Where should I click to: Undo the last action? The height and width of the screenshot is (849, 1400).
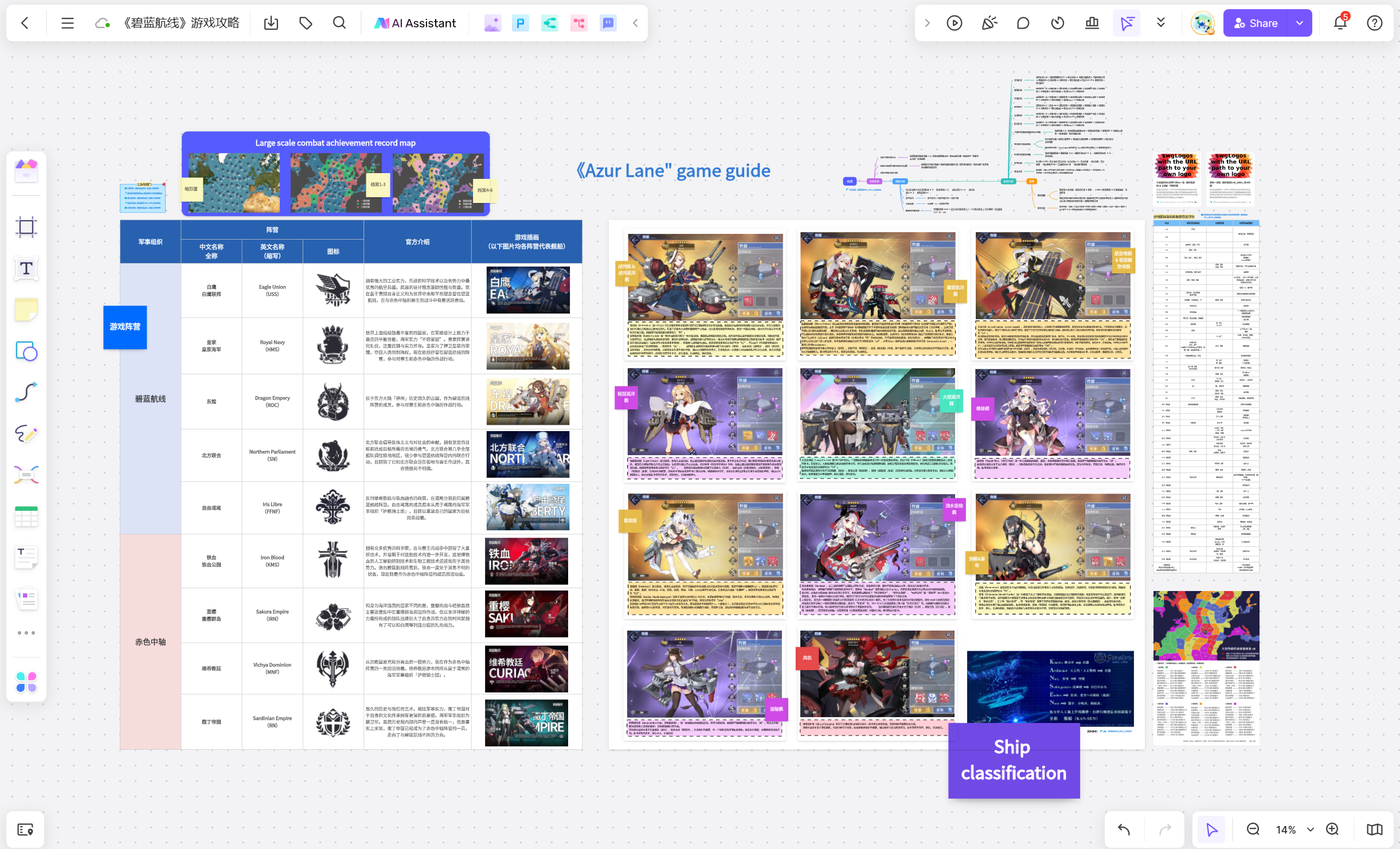[x=1124, y=830]
